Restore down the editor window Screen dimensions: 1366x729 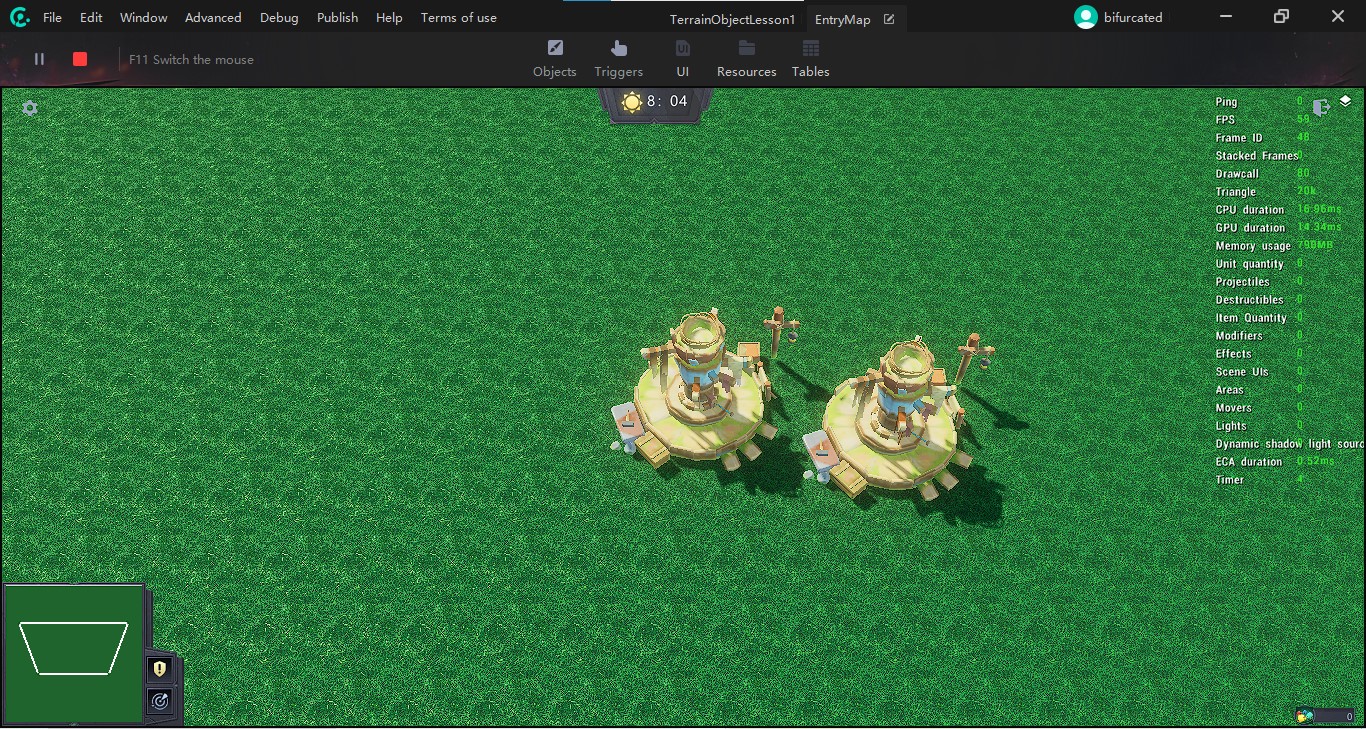pos(1282,16)
